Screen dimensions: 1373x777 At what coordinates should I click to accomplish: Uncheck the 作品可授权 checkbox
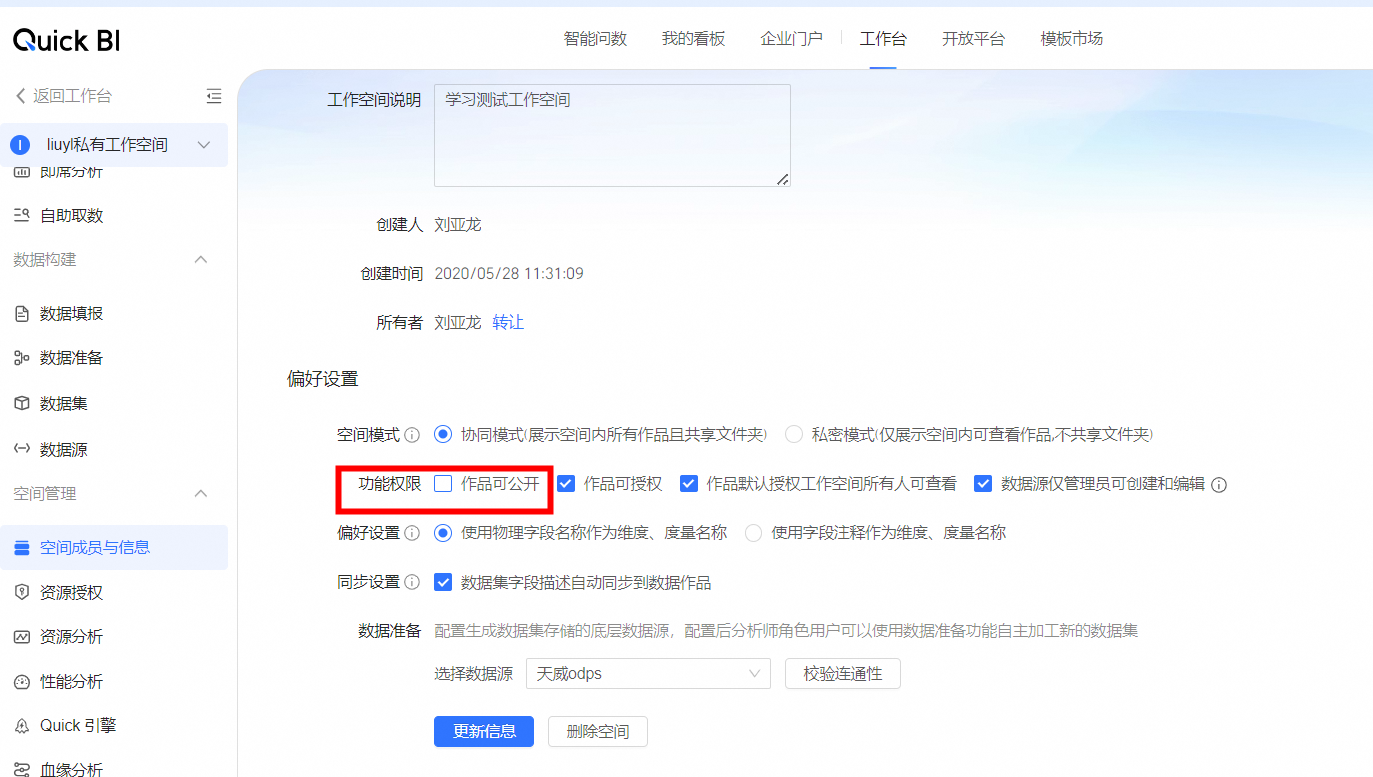(x=566, y=484)
